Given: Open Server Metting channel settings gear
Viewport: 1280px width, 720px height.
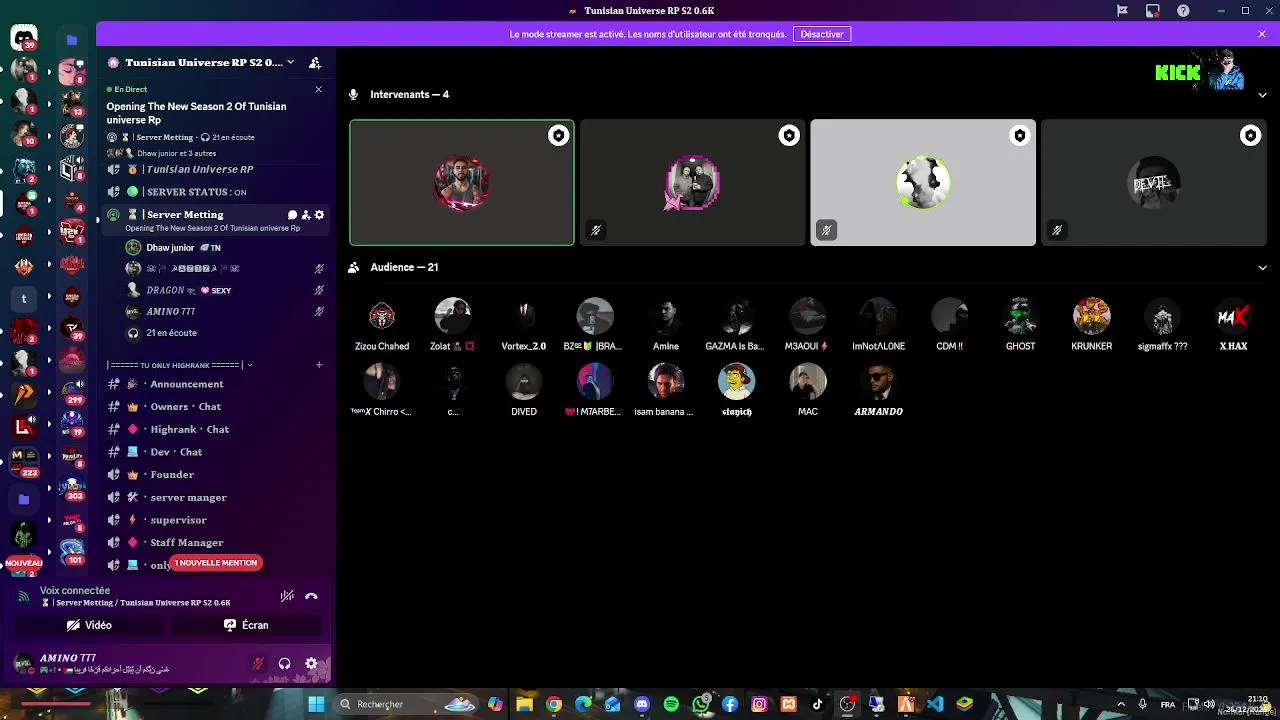Looking at the screenshot, I should click(319, 215).
